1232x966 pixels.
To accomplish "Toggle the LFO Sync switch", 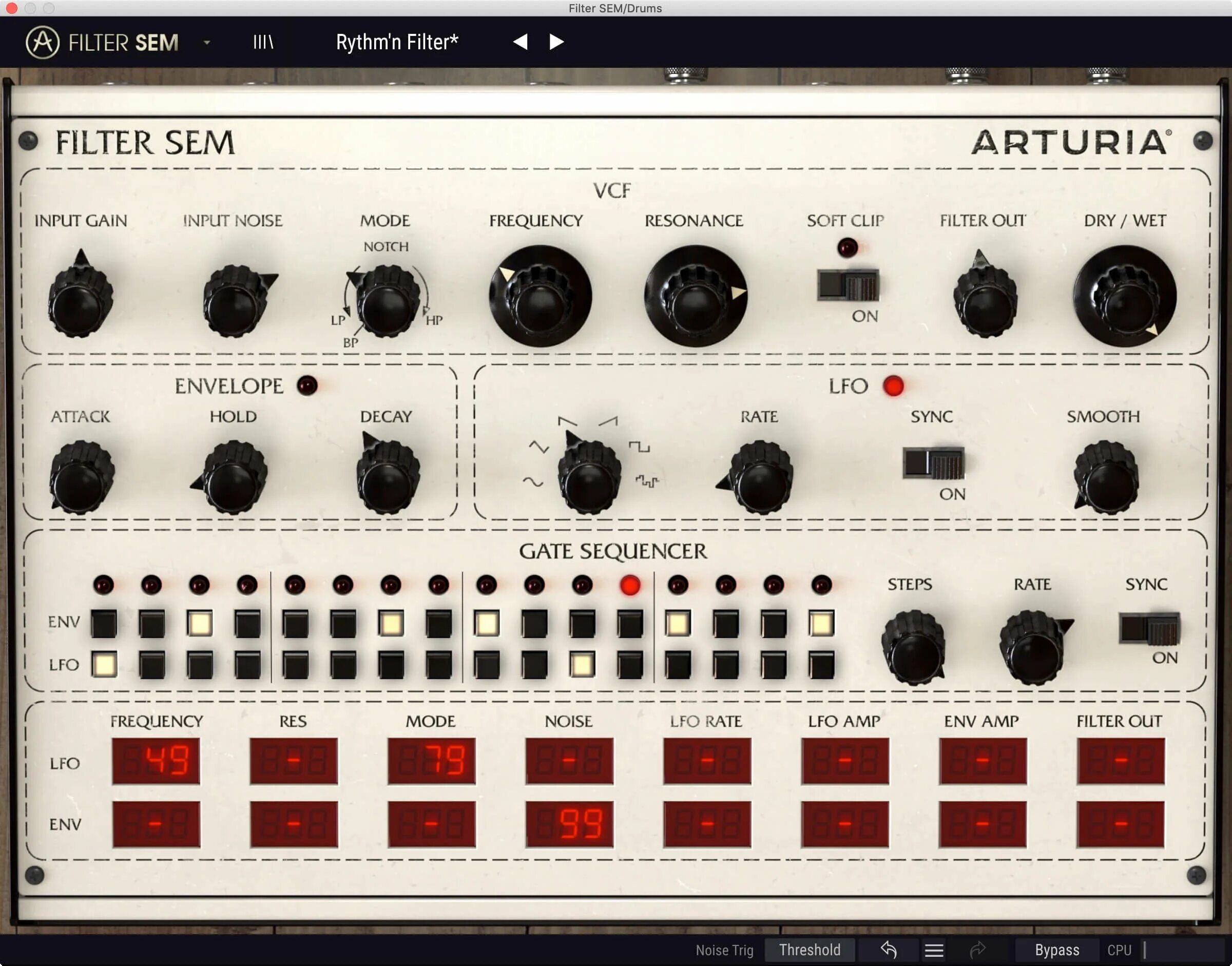I will [933, 464].
